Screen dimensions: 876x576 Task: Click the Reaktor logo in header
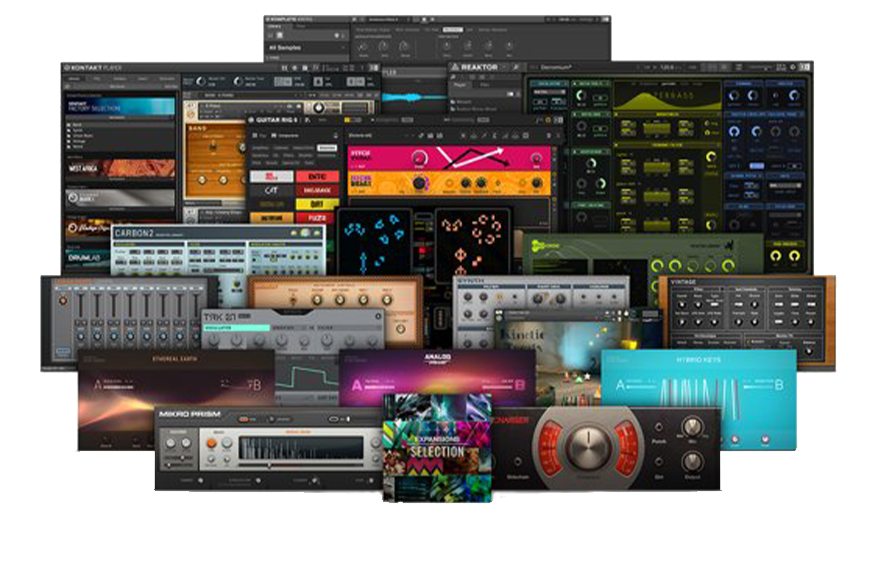pyautogui.click(x=479, y=67)
